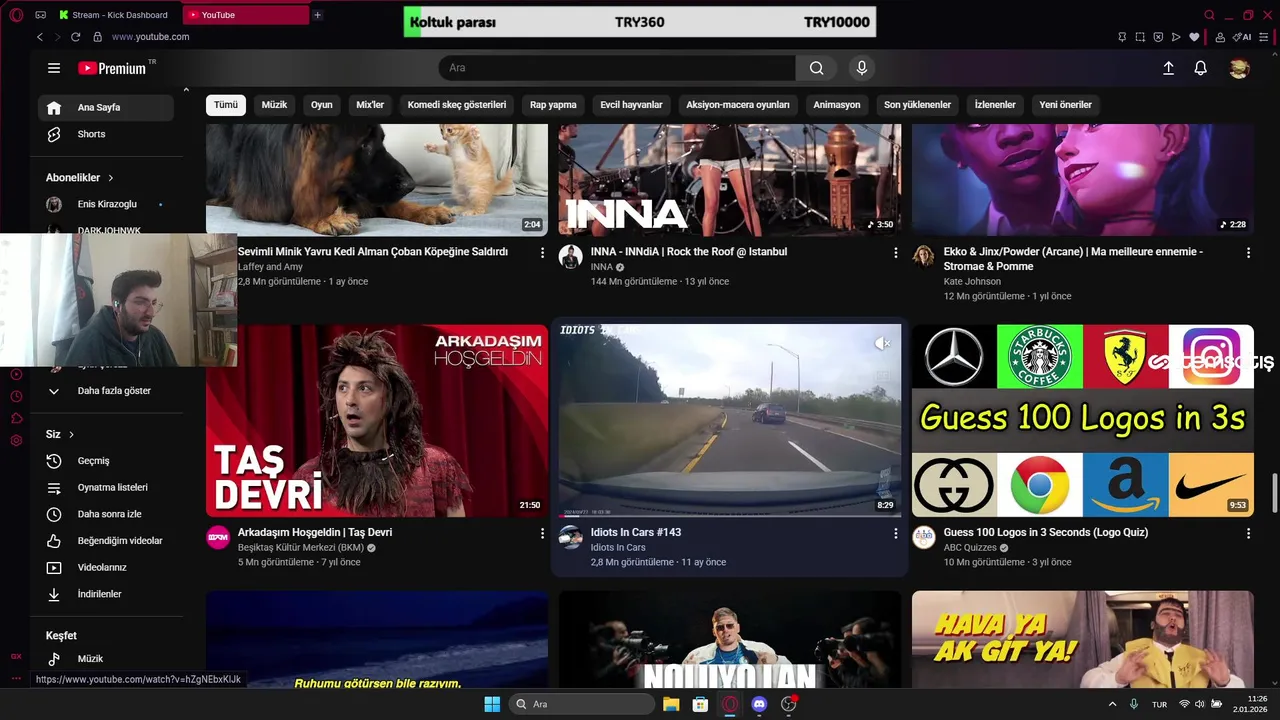Click the Opera player/flow arrow icon
Viewport: 1280px width, 720px height.
click(1176, 37)
